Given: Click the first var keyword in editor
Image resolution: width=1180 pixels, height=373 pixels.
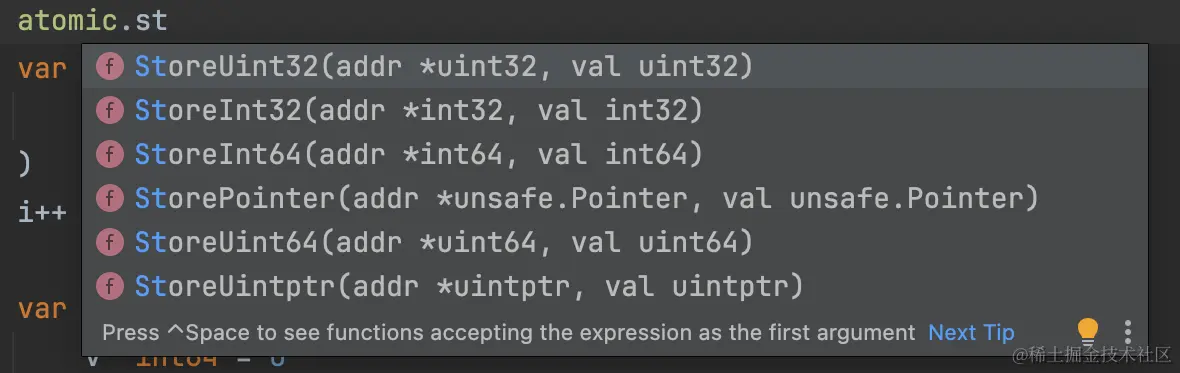Looking at the screenshot, I should pyautogui.click(x=42, y=68).
